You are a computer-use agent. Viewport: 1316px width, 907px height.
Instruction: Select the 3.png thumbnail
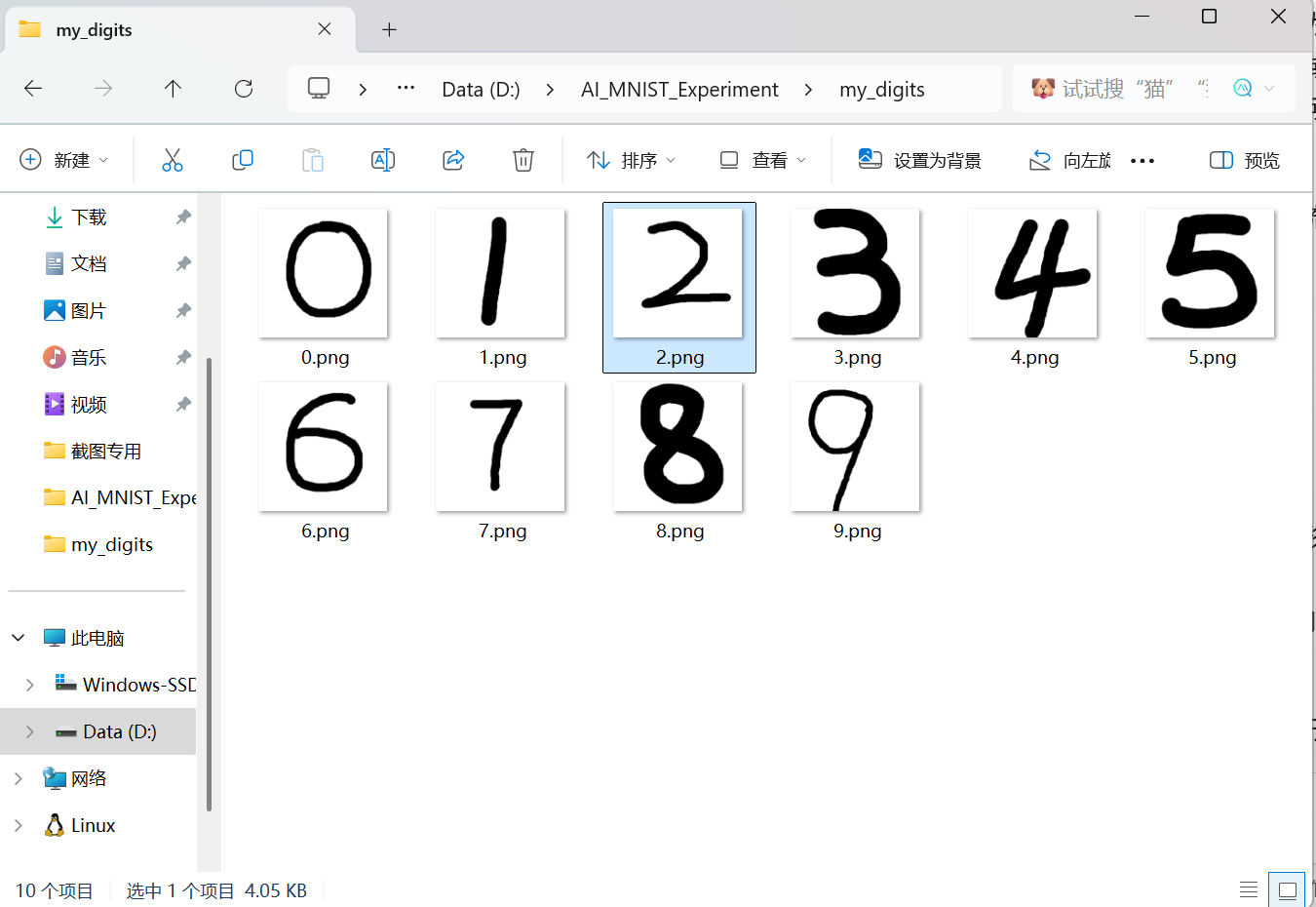[x=856, y=273]
